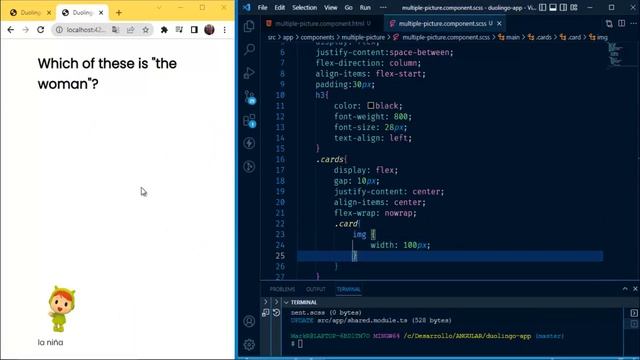
Task: Open the Chrome three-dot menu
Action: tap(224, 30)
